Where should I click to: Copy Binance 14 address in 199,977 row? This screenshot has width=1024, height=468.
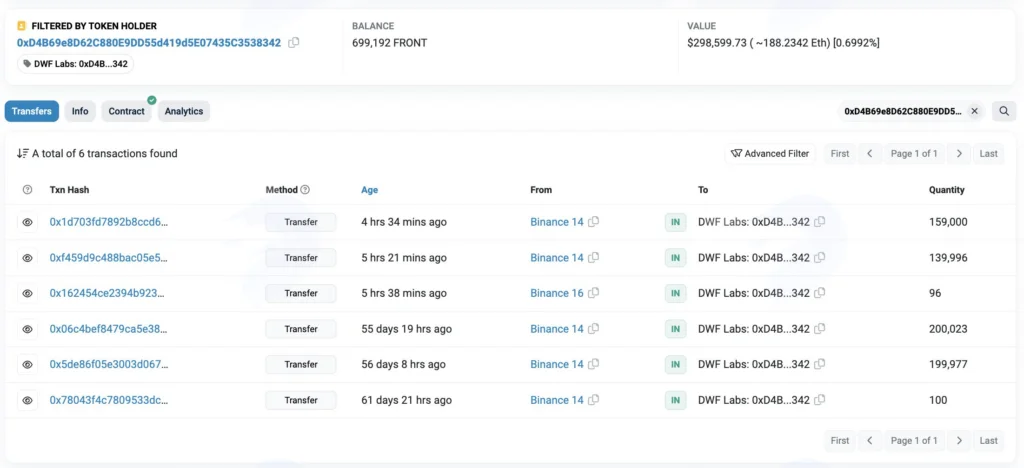point(593,364)
